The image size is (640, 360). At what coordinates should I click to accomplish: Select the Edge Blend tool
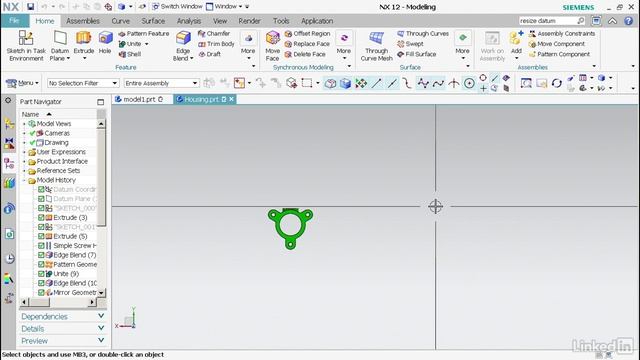click(x=183, y=46)
